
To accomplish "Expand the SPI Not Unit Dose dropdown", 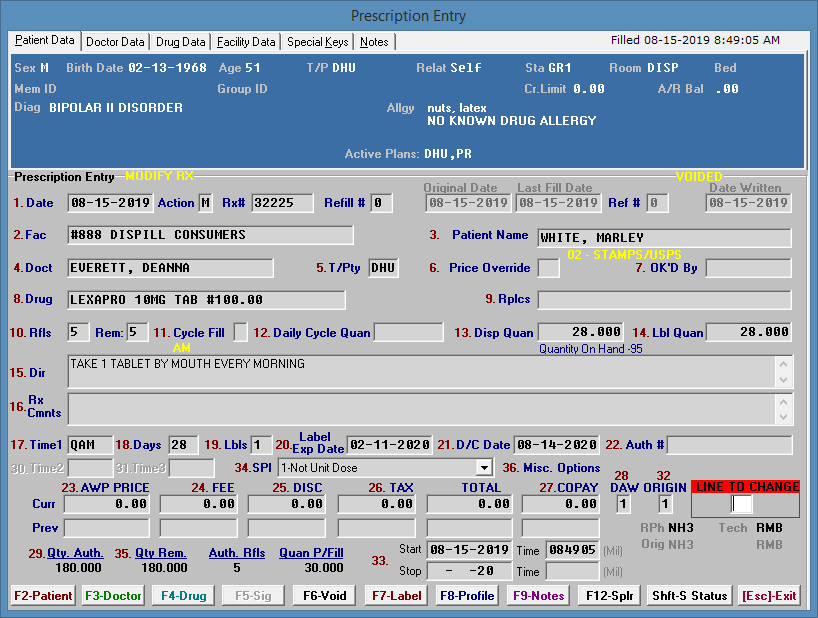I will (485, 467).
